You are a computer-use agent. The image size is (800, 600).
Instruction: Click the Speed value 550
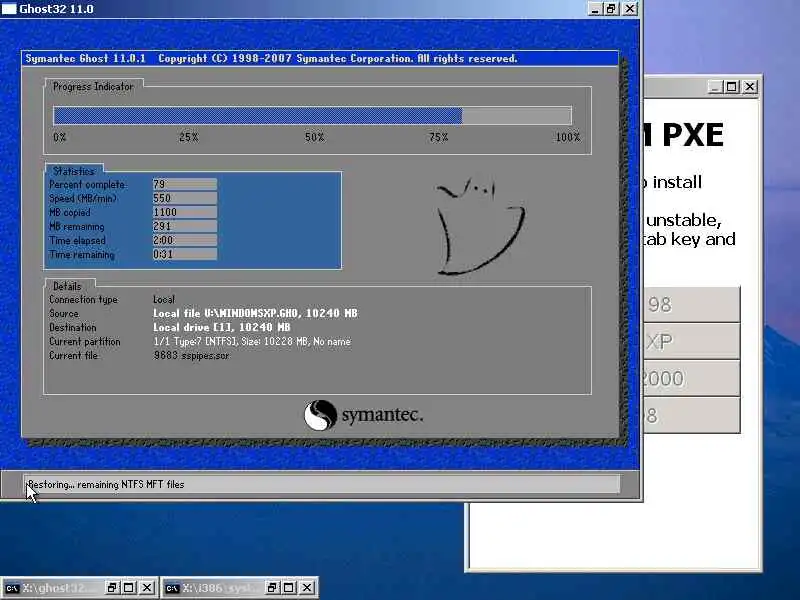coord(185,198)
